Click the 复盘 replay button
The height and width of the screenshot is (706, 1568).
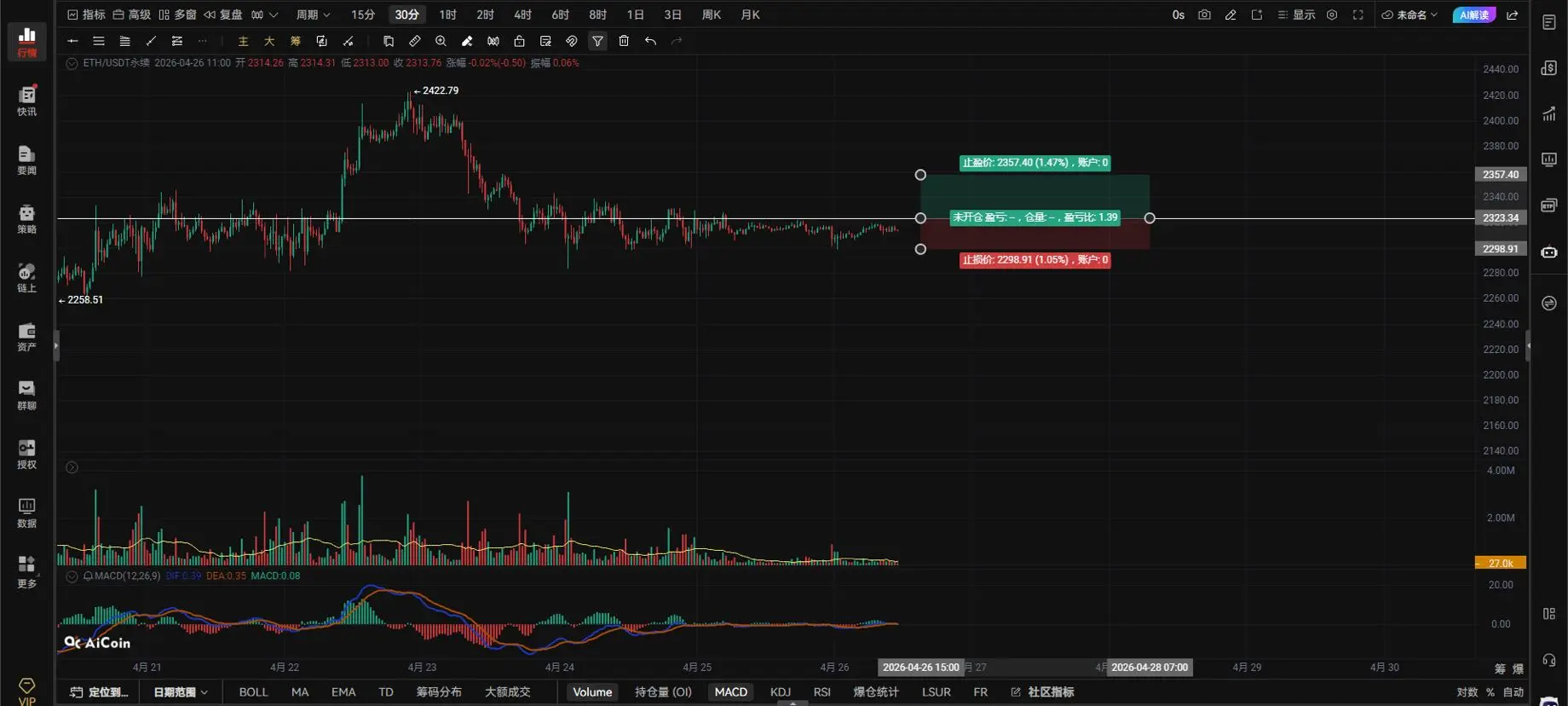223,14
